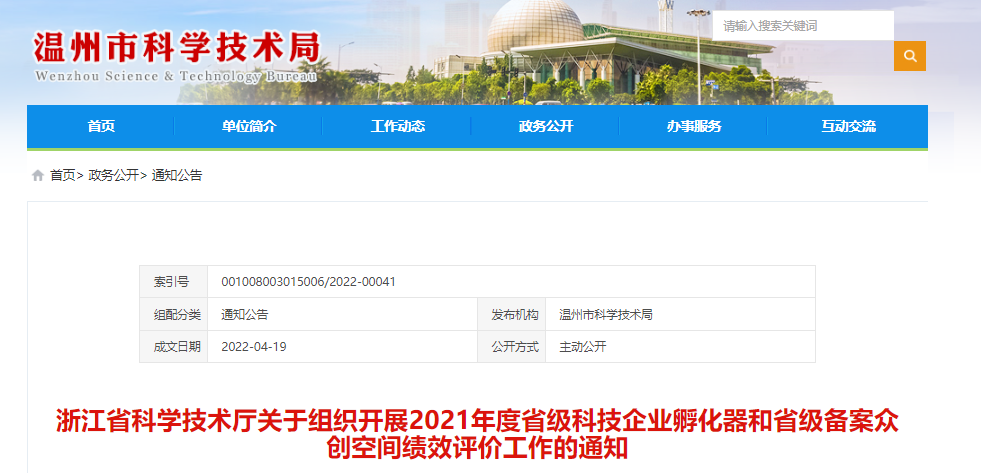Click the home icon in breadcrumb
The image size is (981, 474).
(x=38, y=176)
